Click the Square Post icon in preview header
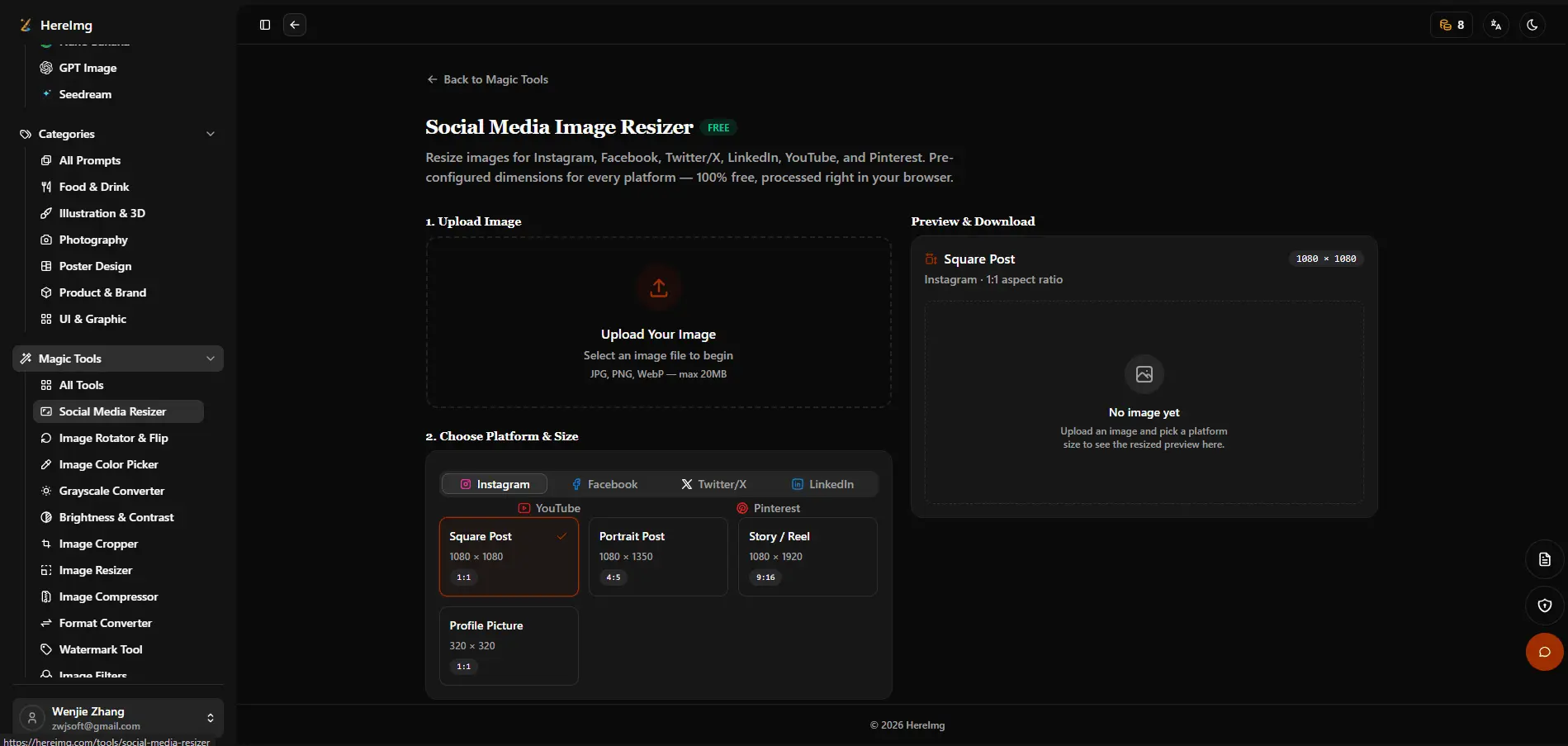Image resolution: width=1568 pixels, height=746 pixels. click(x=931, y=259)
